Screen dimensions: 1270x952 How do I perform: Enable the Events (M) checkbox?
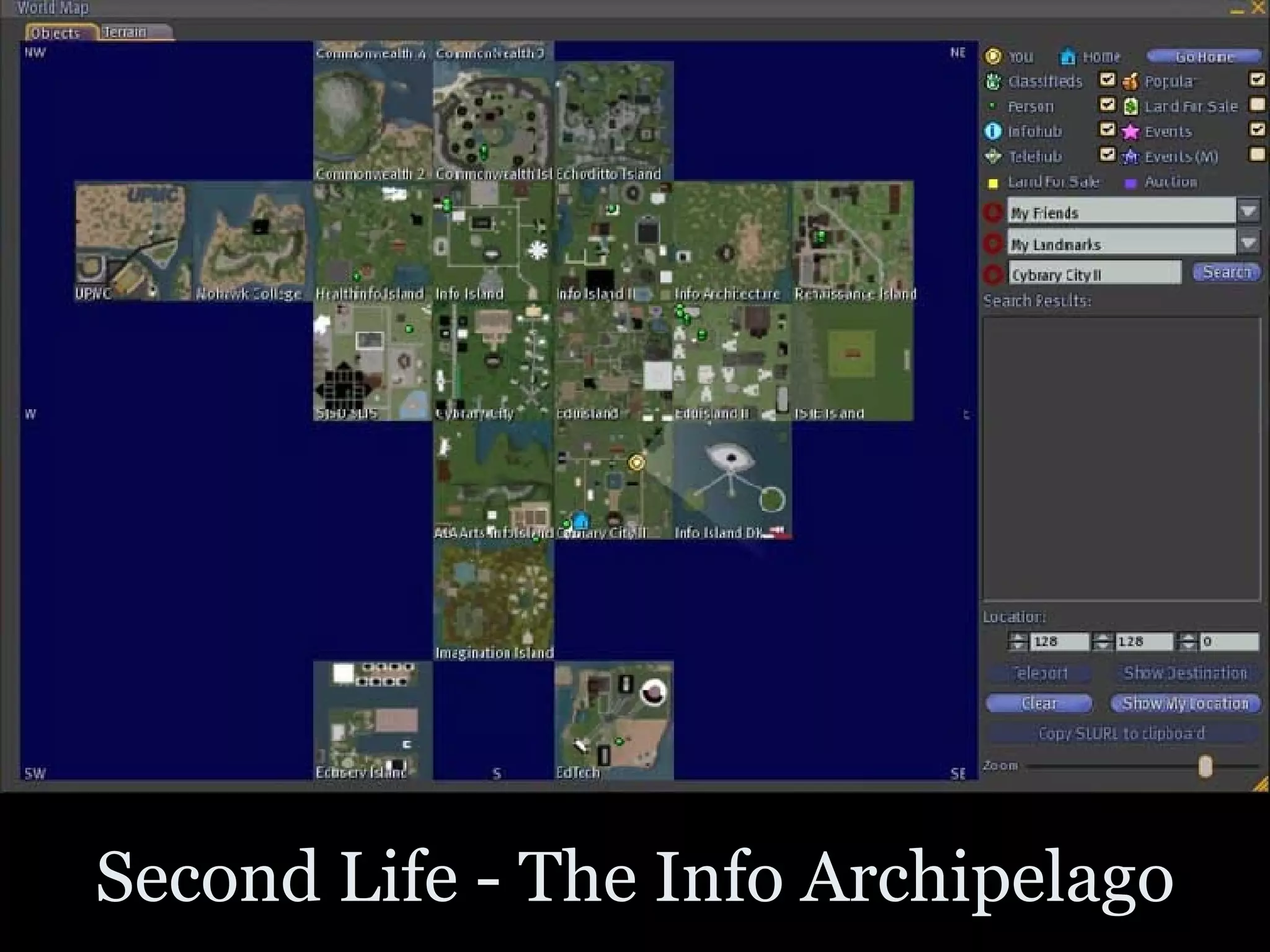pyautogui.click(x=1257, y=154)
